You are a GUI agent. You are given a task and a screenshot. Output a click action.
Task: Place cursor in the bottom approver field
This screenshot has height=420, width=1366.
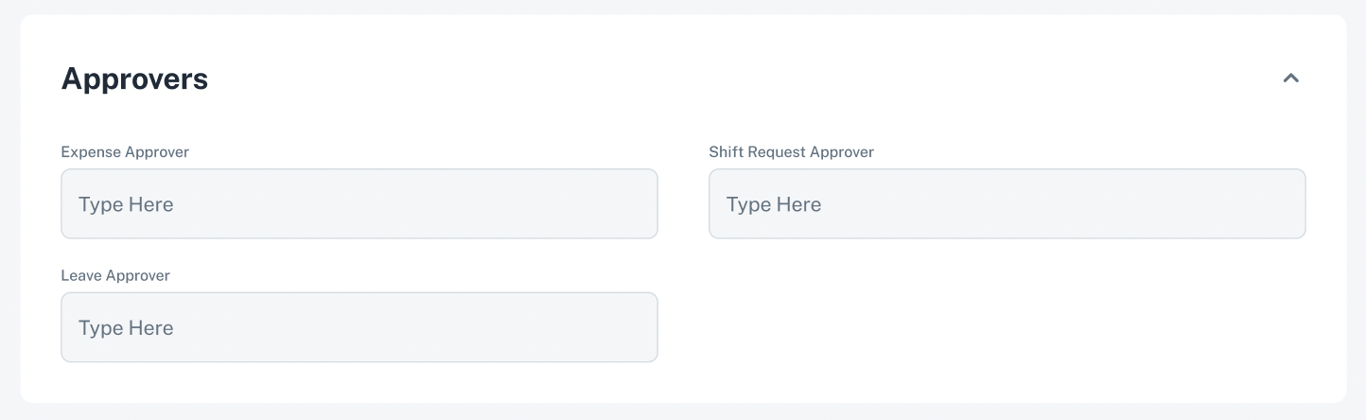[x=359, y=327]
